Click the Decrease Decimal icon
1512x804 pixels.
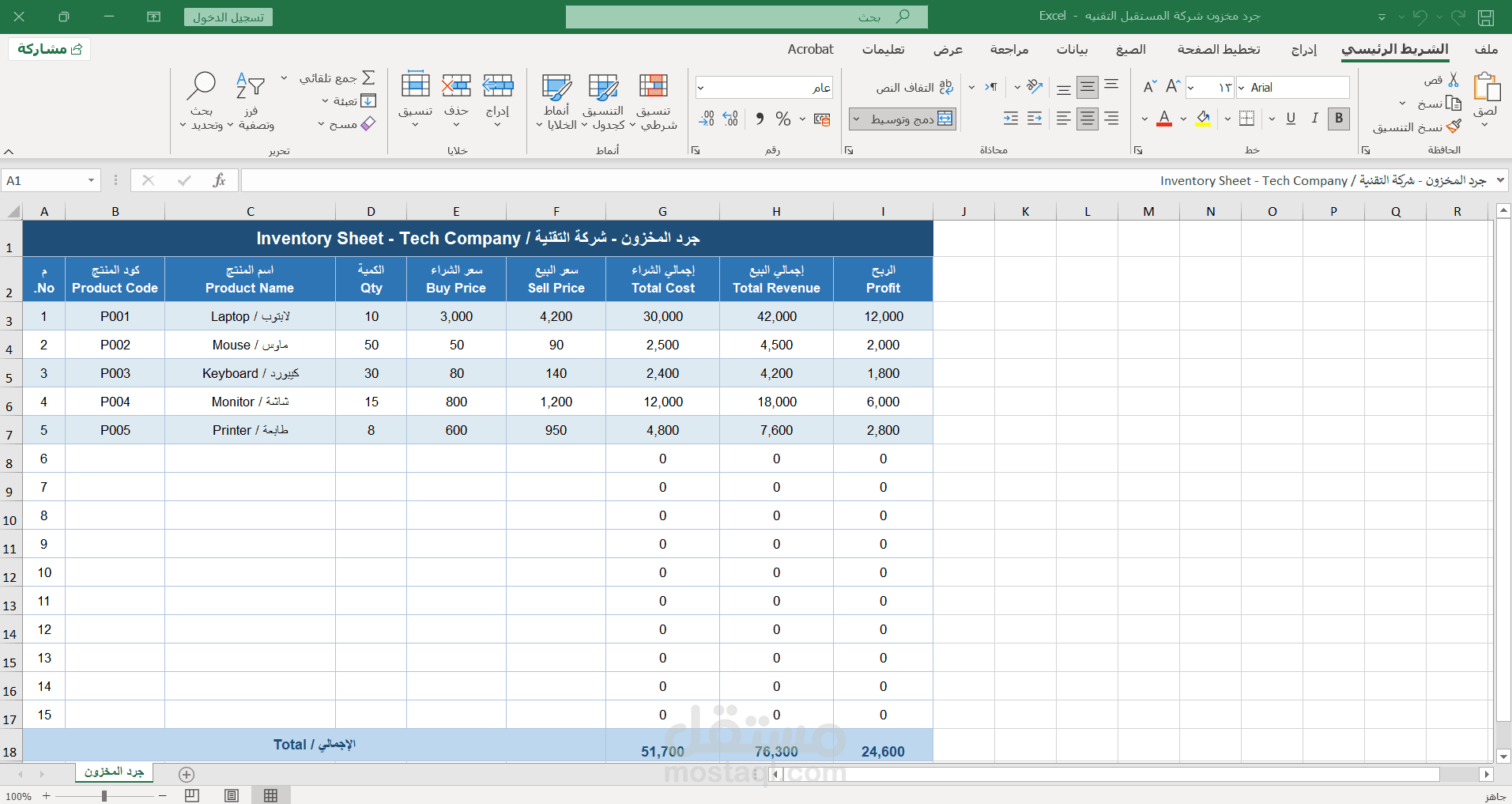click(707, 119)
